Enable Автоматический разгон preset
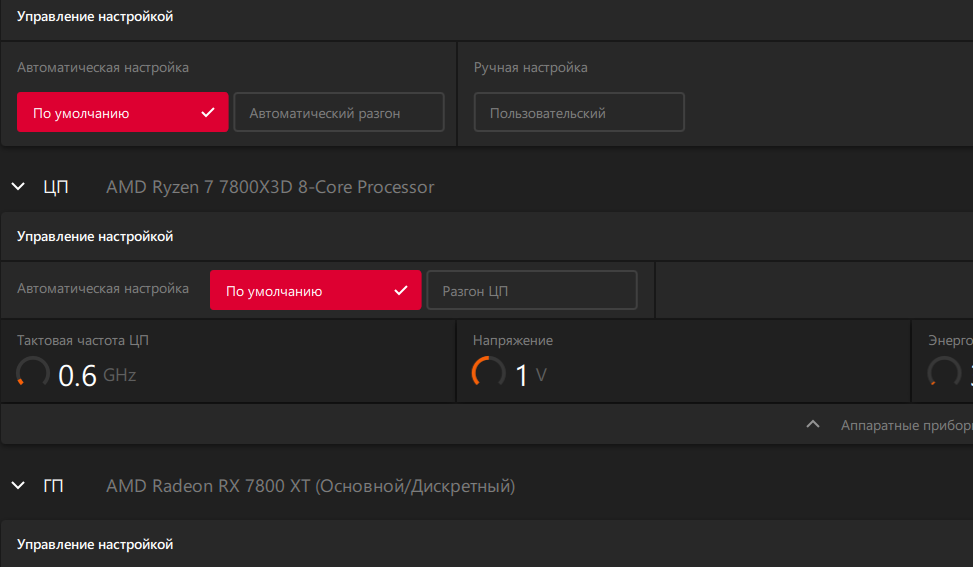The image size is (973, 567). pos(339,112)
